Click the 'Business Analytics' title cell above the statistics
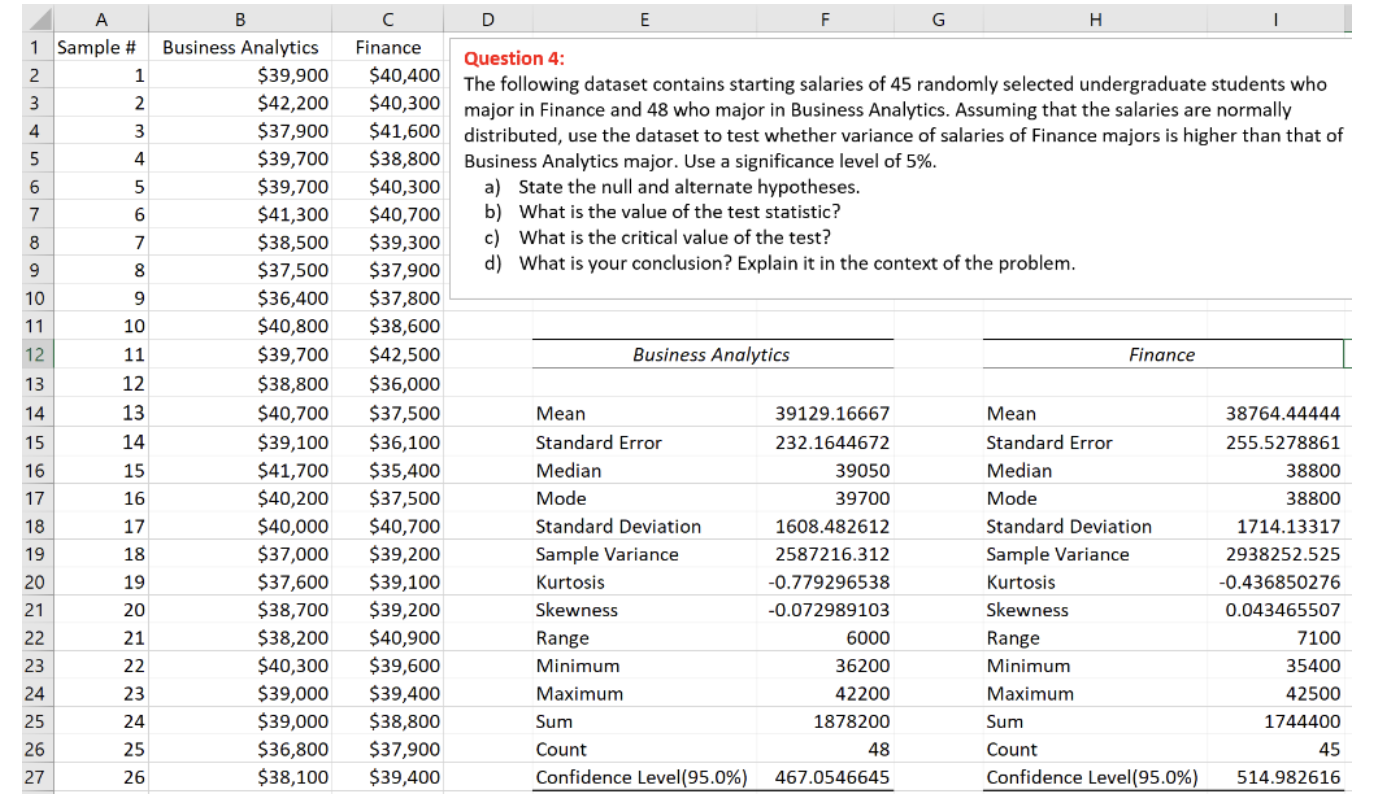The height and width of the screenshot is (800, 1384). coord(713,354)
